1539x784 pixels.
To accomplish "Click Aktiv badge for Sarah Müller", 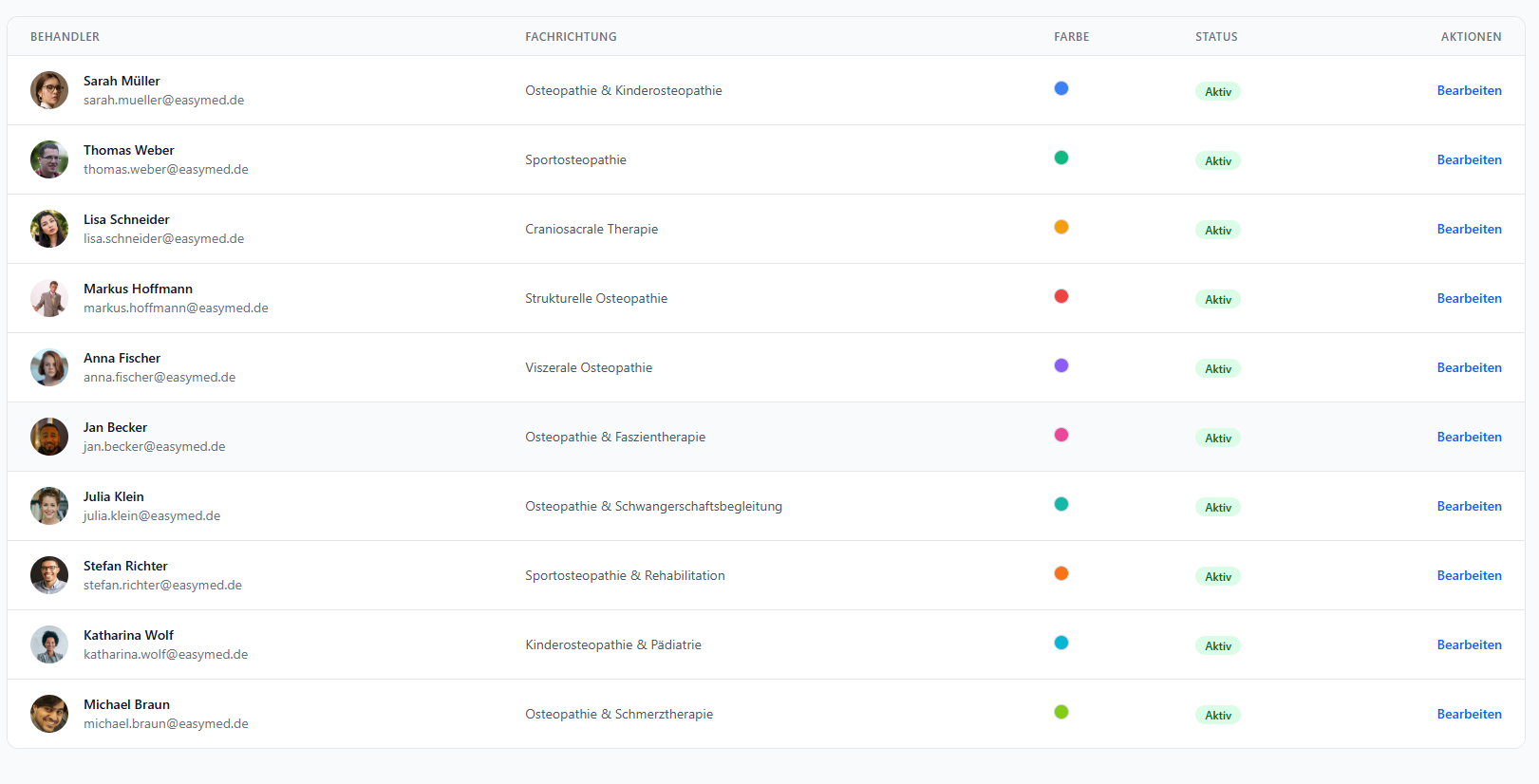I will point(1218,91).
